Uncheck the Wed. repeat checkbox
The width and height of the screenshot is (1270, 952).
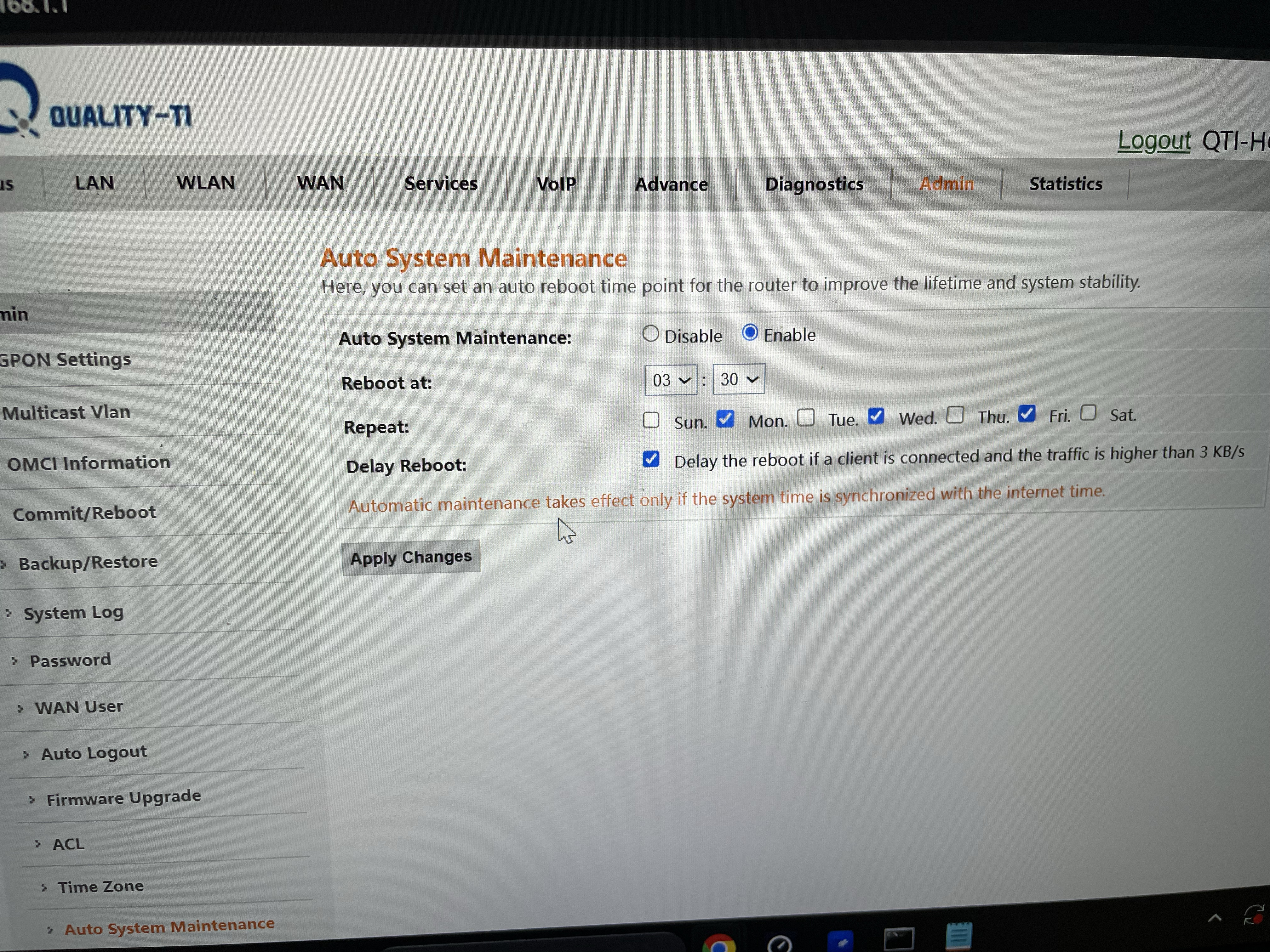tap(876, 416)
